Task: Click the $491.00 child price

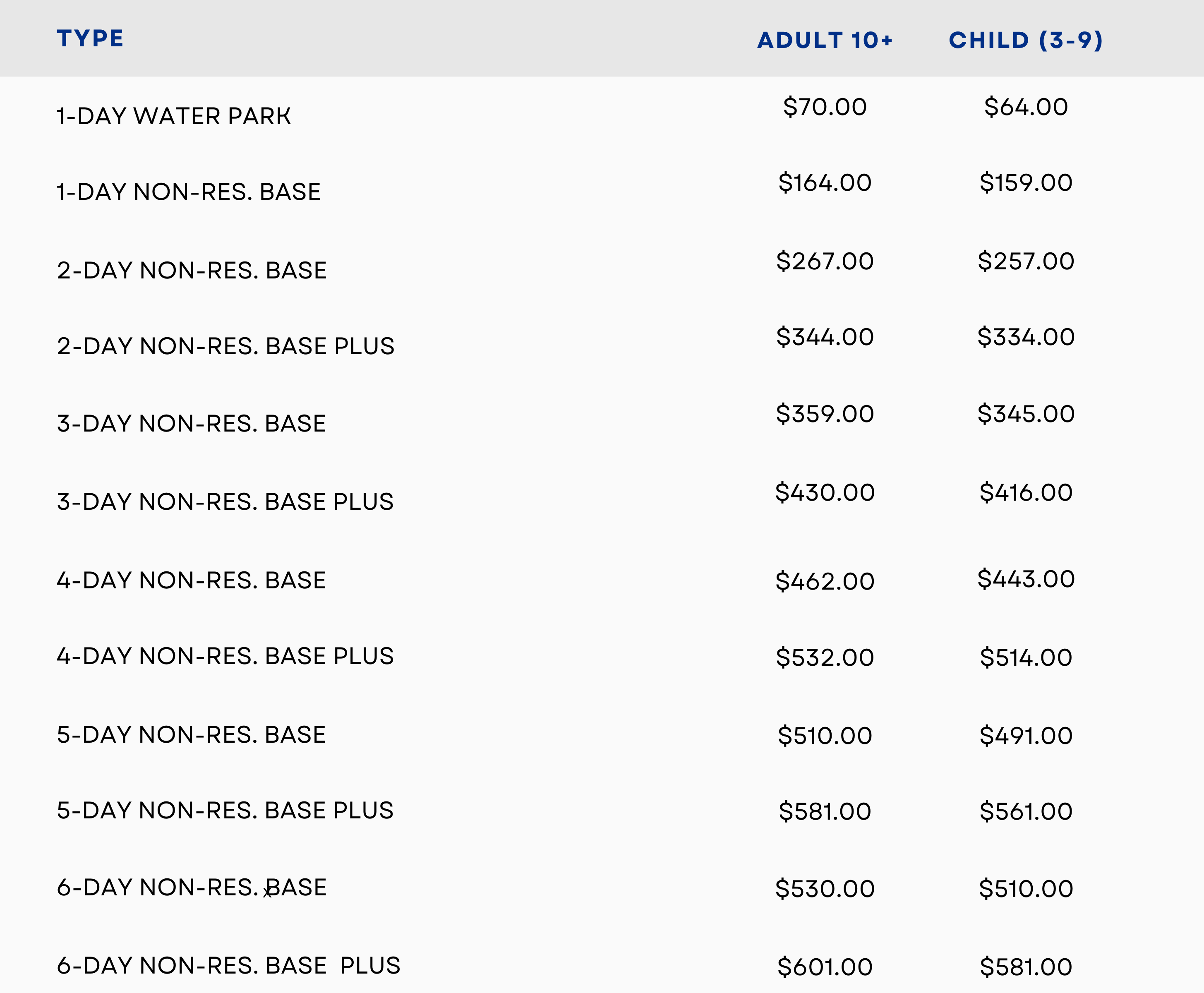Action: click(x=1026, y=735)
